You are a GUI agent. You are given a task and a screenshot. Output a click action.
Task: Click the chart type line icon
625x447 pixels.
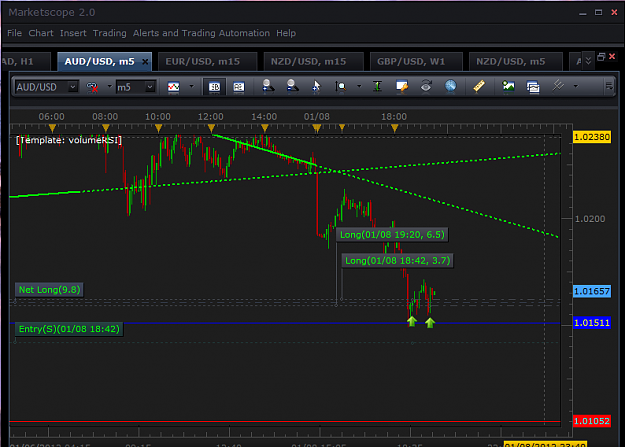tap(173, 87)
